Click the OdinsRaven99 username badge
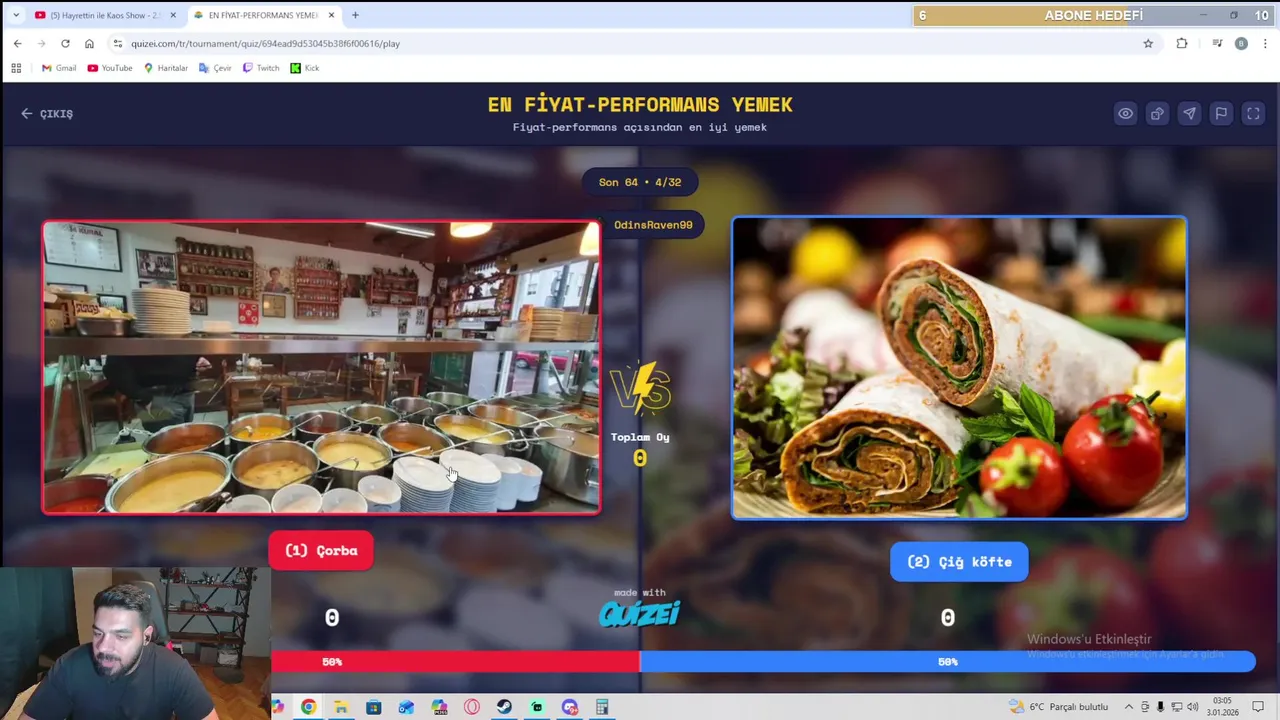Image resolution: width=1280 pixels, height=720 pixels. pyautogui.click(x=653, y=225)
